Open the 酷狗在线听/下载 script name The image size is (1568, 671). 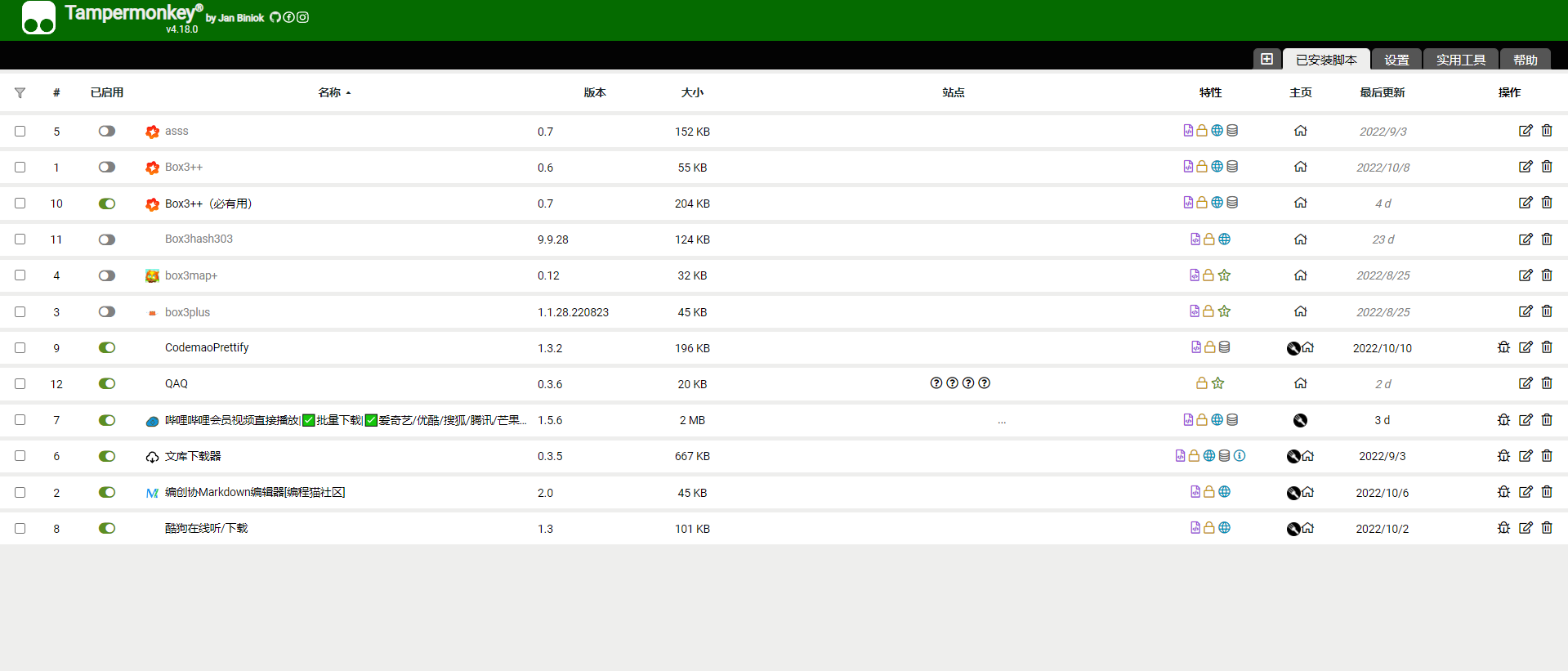tap(207, 528)
